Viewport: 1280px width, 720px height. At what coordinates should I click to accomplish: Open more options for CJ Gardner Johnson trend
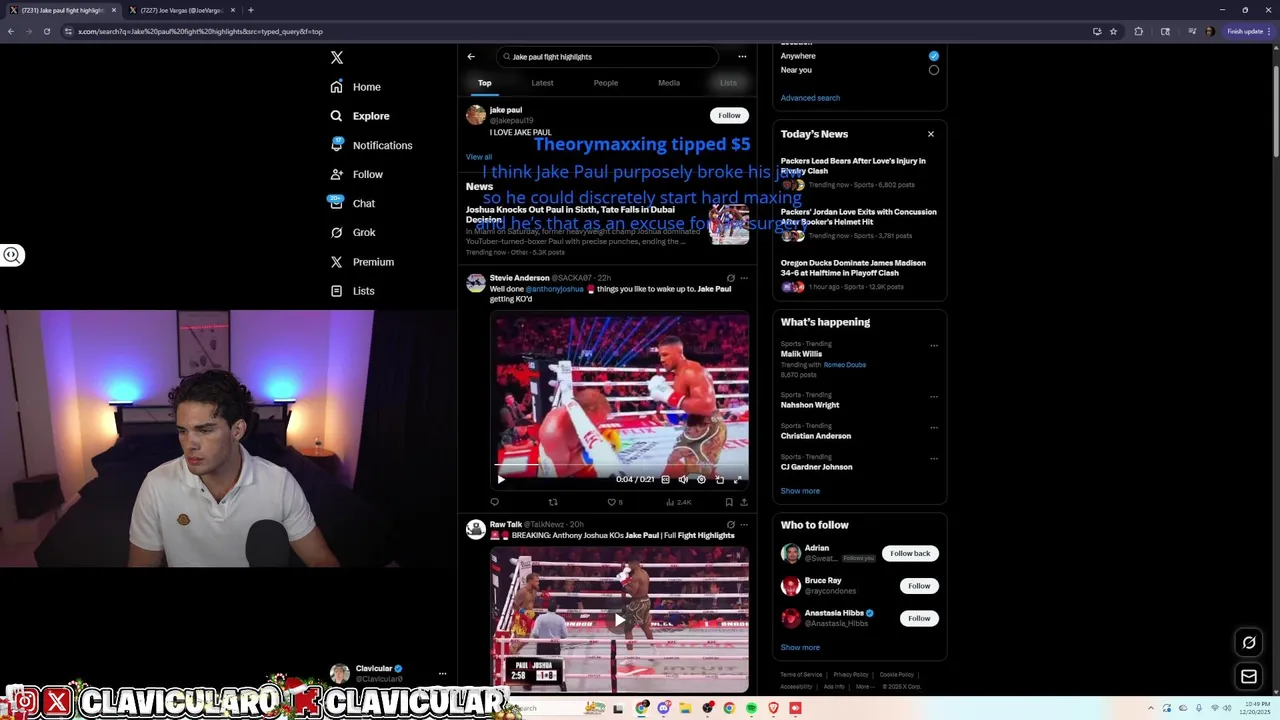[934, 459]
